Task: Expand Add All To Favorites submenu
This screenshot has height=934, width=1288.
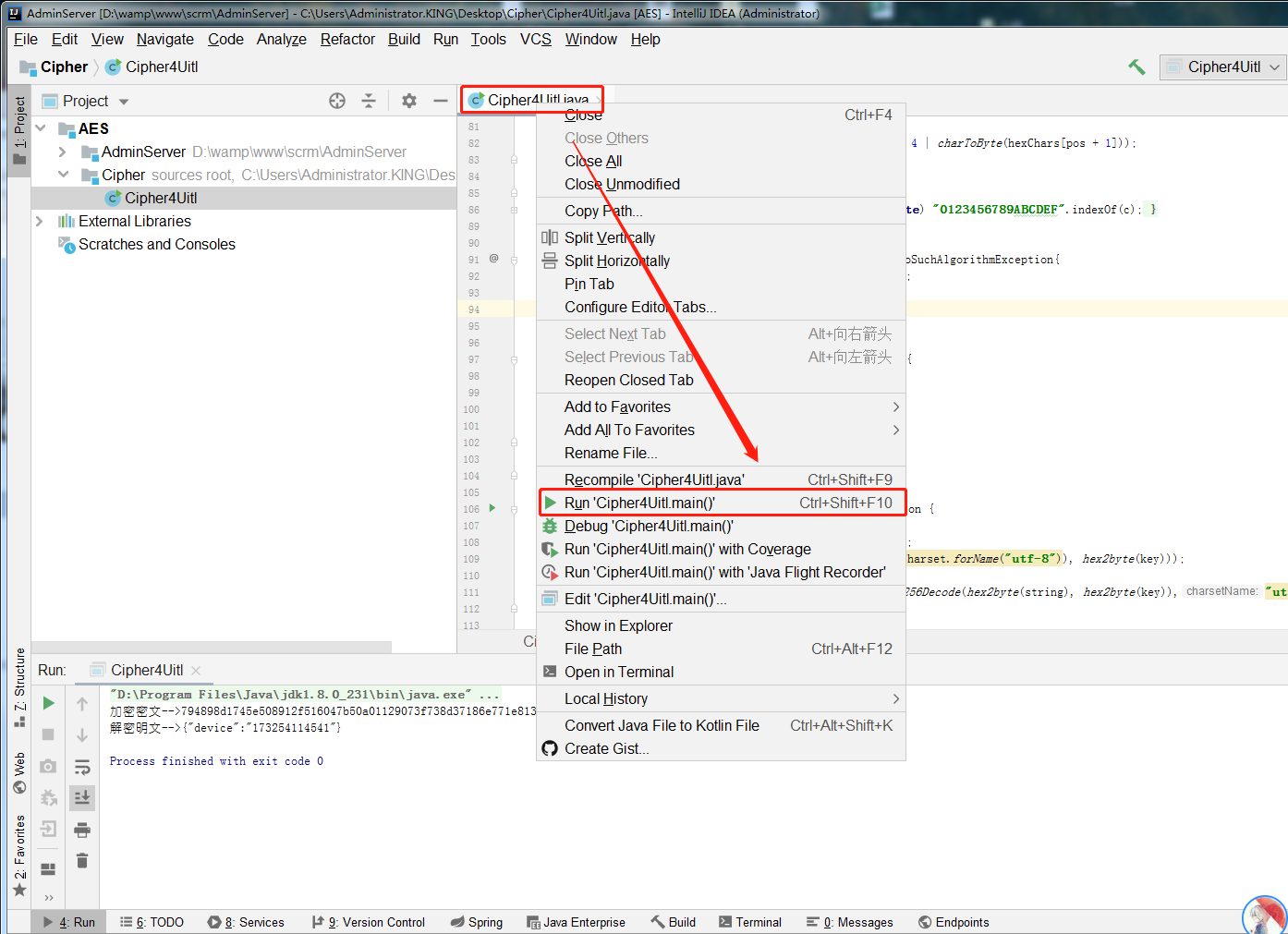Action: point(721,430)
